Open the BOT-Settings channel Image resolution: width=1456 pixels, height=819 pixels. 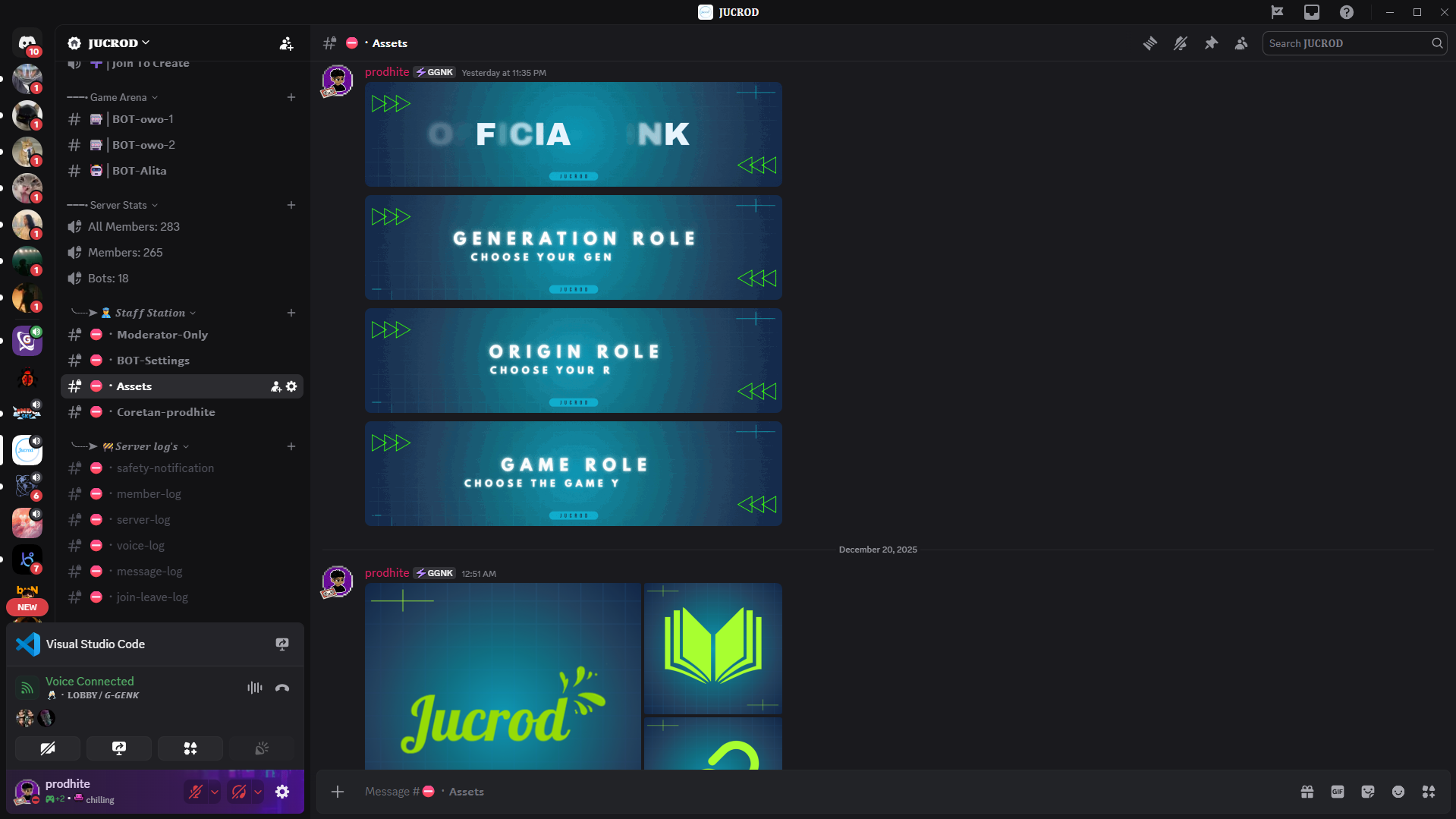click(182, 361)
